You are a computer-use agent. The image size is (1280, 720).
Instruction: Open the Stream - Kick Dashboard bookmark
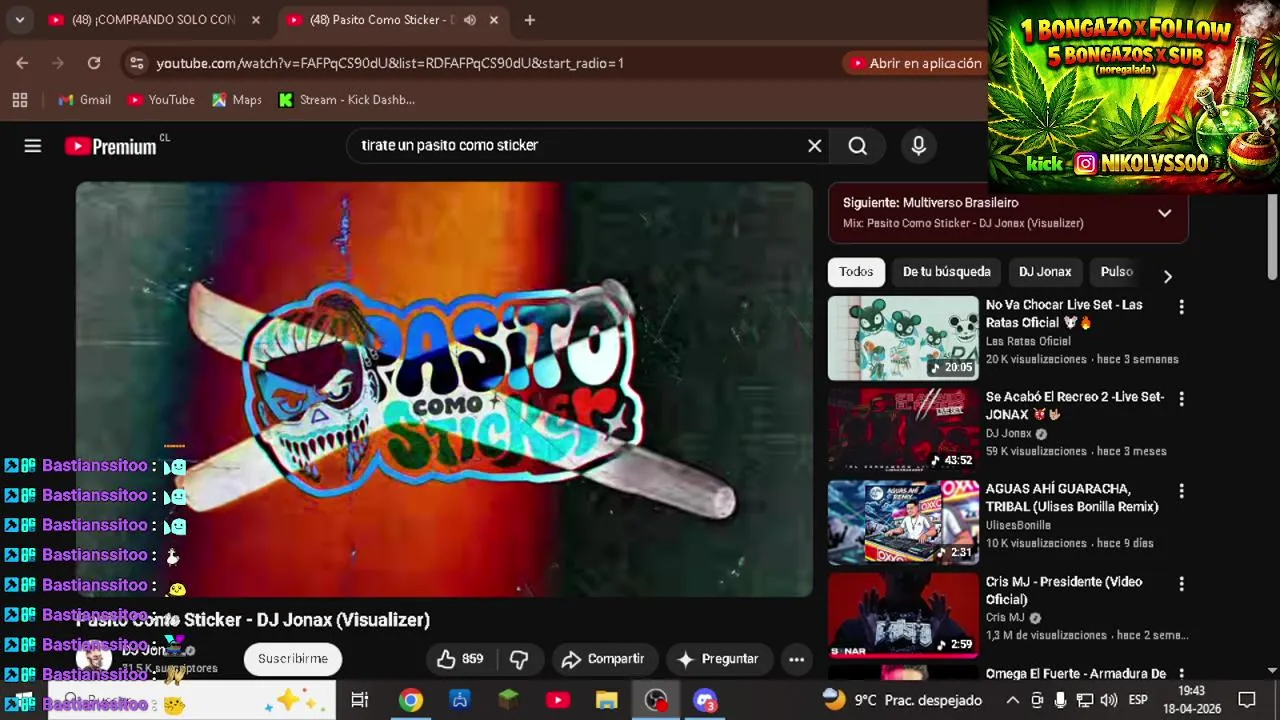(x=347, y=100)
